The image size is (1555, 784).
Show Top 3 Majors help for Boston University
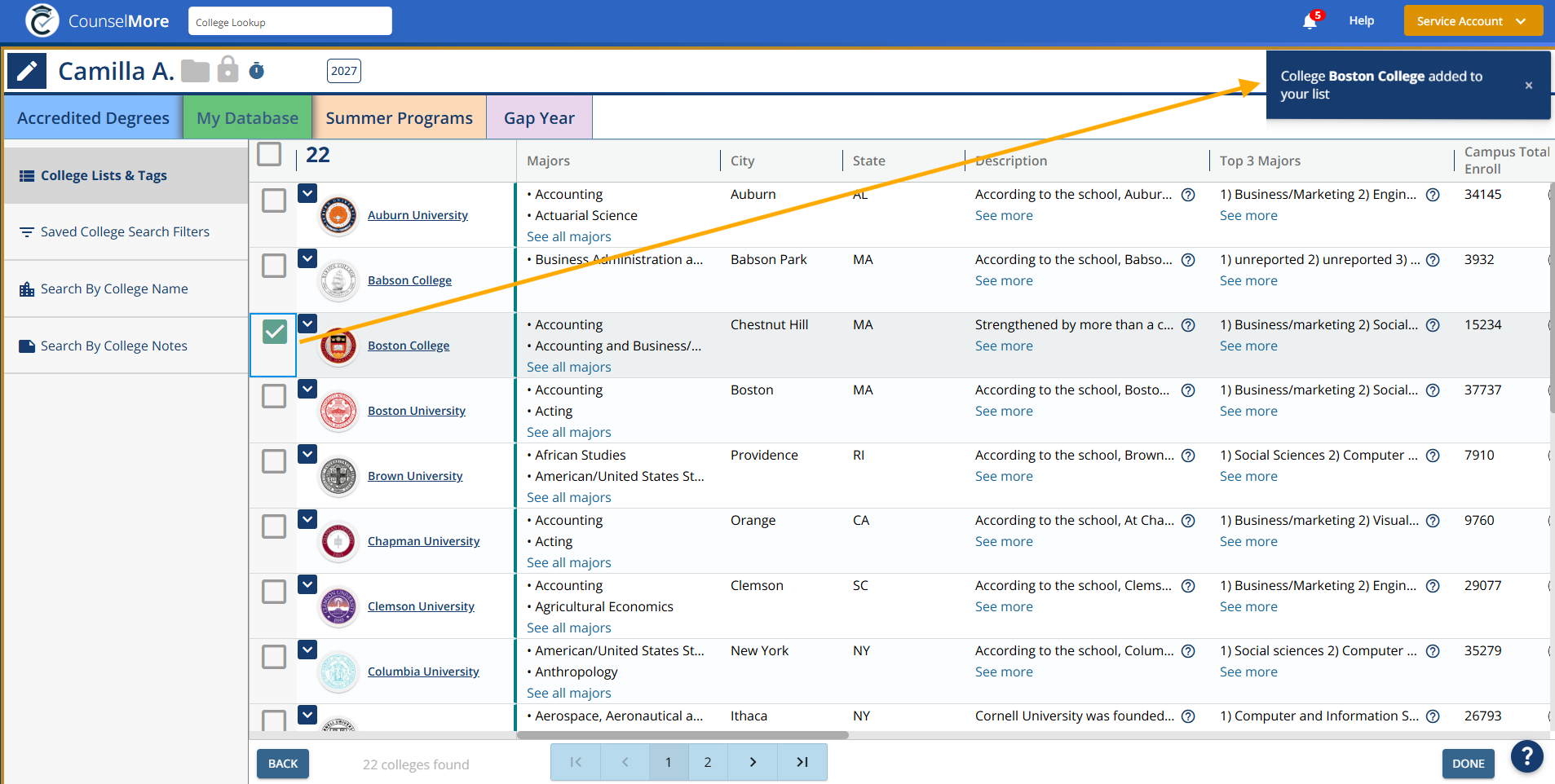(1433, 390)
